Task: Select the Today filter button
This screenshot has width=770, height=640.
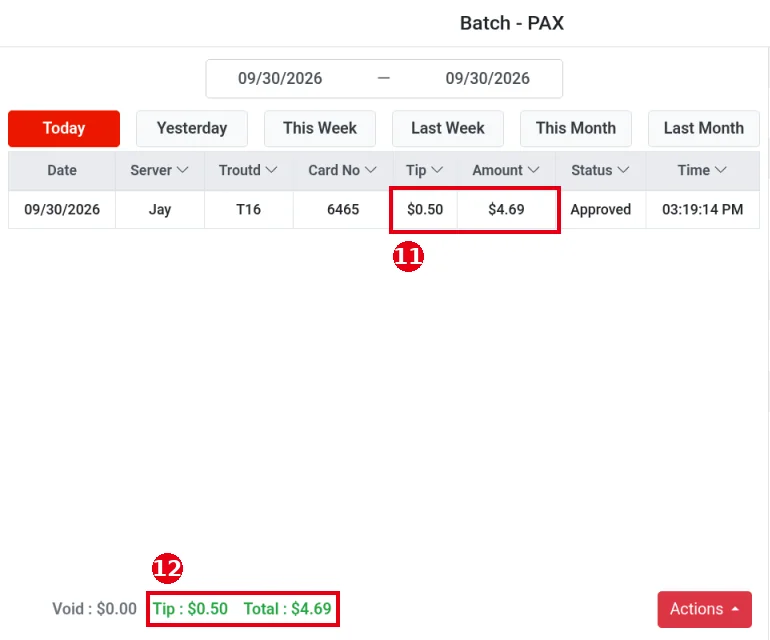Action: coord(64,128)
